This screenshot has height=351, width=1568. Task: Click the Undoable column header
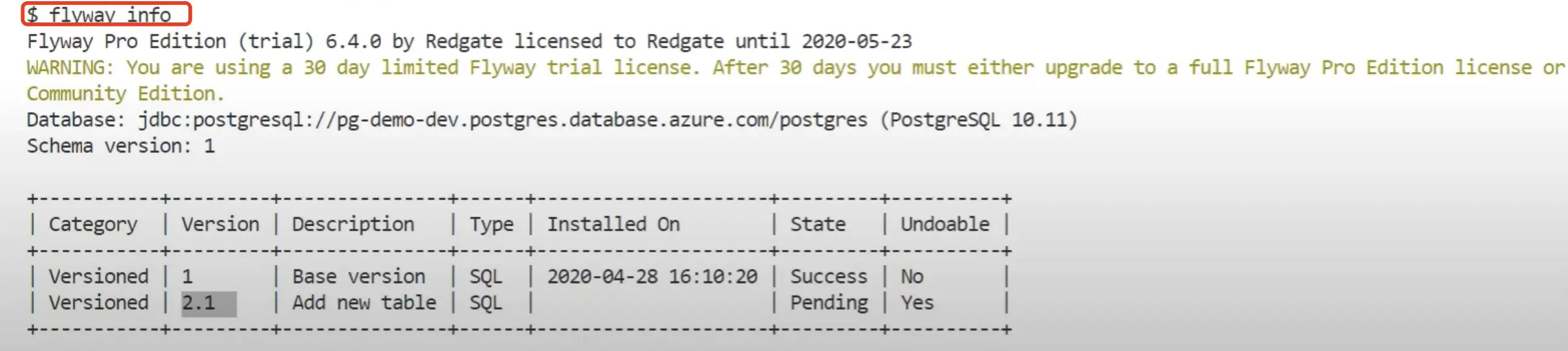[944, 225]
